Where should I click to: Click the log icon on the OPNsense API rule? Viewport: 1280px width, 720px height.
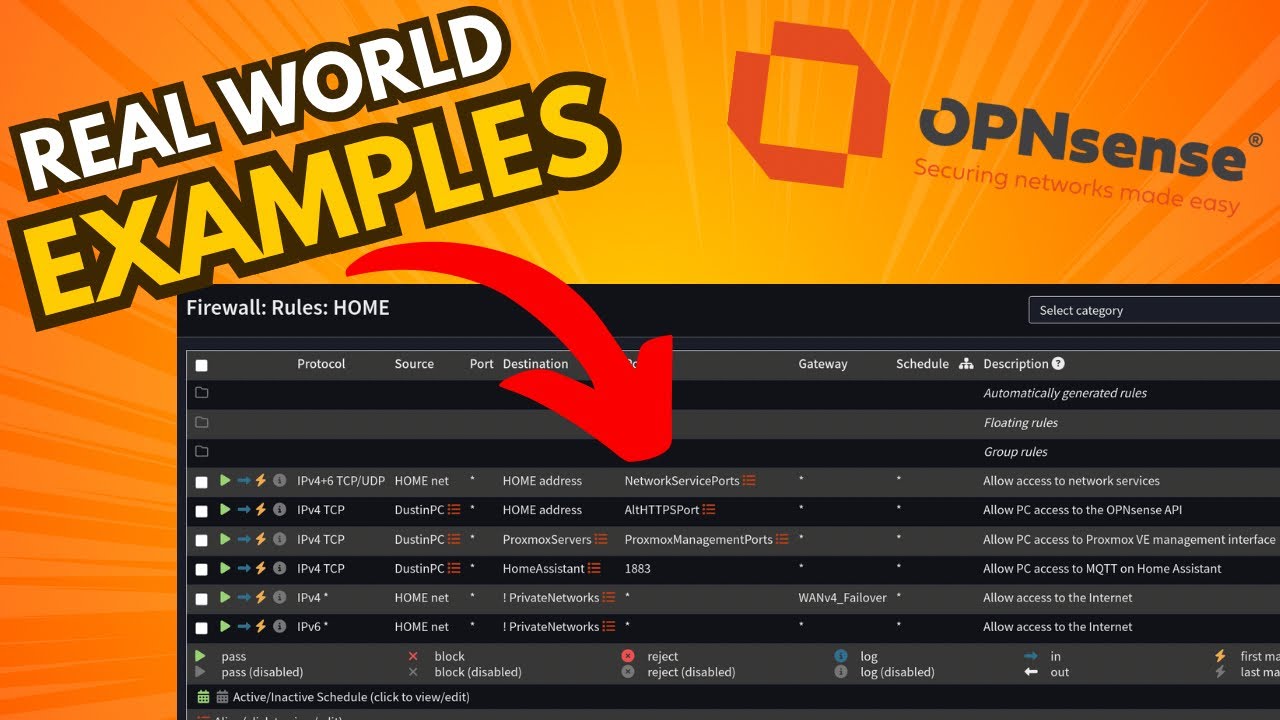pyautogui.click(x=280, y=510)
